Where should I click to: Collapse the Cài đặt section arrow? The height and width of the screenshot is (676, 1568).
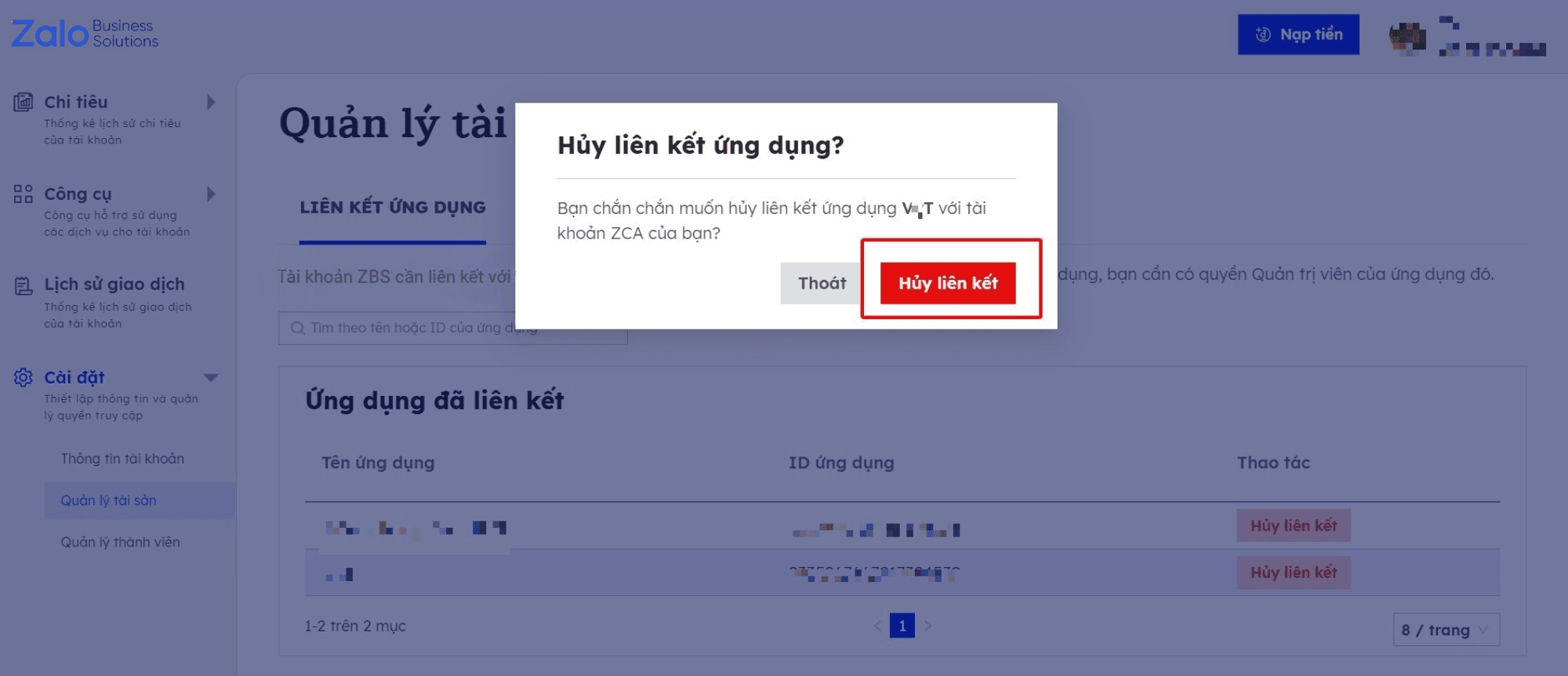[211, 377]
